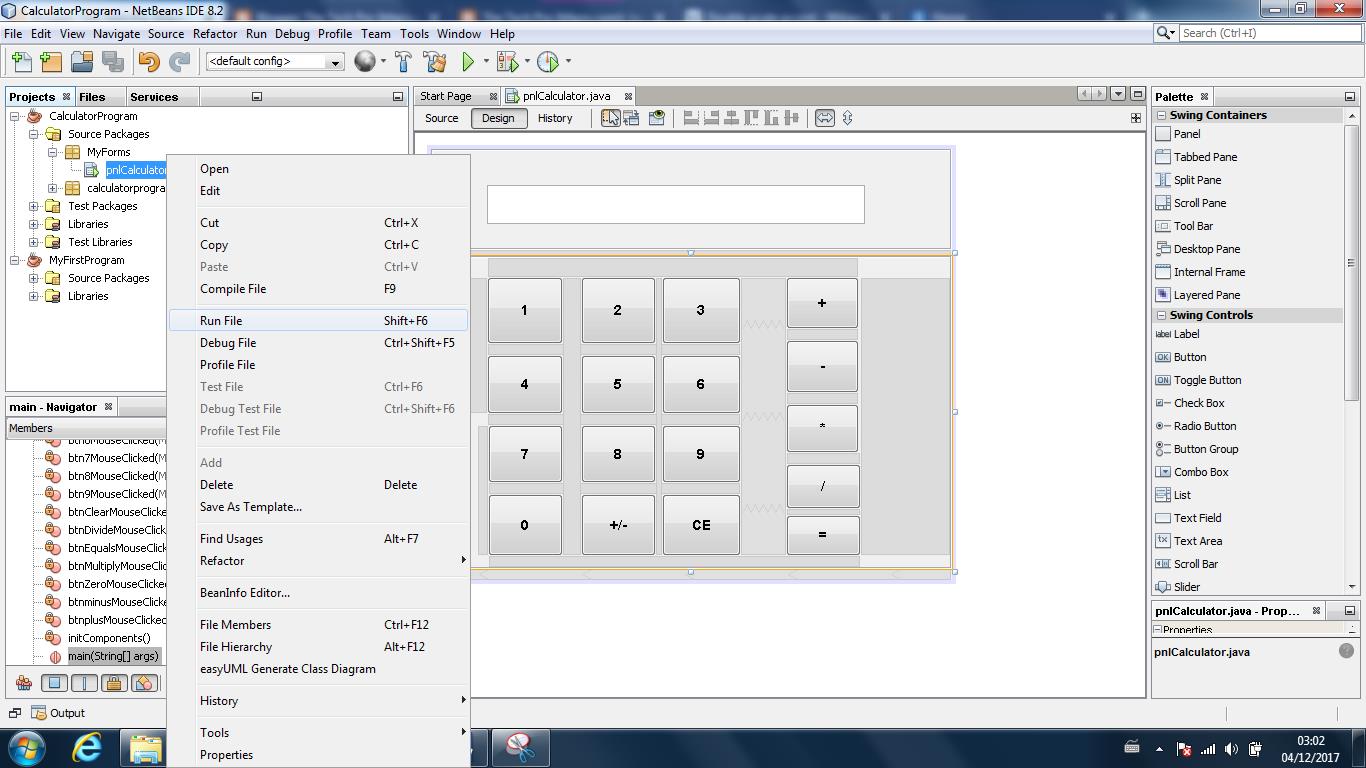Click the Save All toolbar icon
The width and height of the screenshot is (1366, 768).
[113, 62]
